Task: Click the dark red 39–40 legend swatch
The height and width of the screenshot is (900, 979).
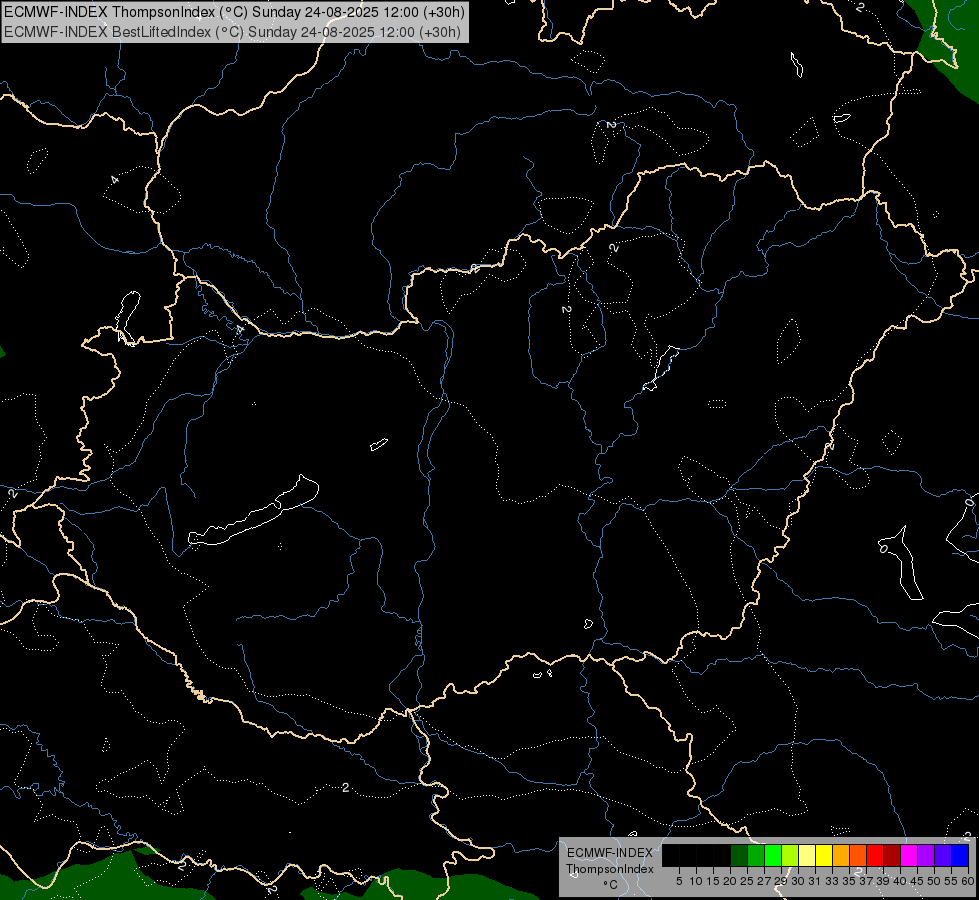Action: pyautogui.click(x=892, y=855)
